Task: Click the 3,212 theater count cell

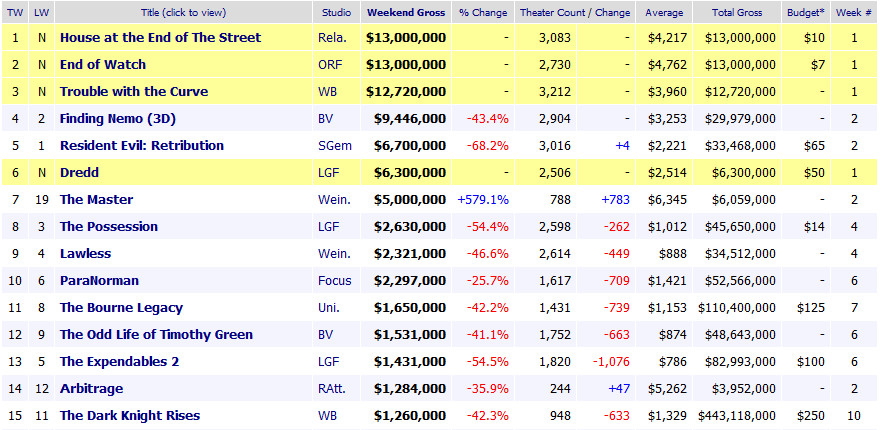Action: [x=554, y=92]
